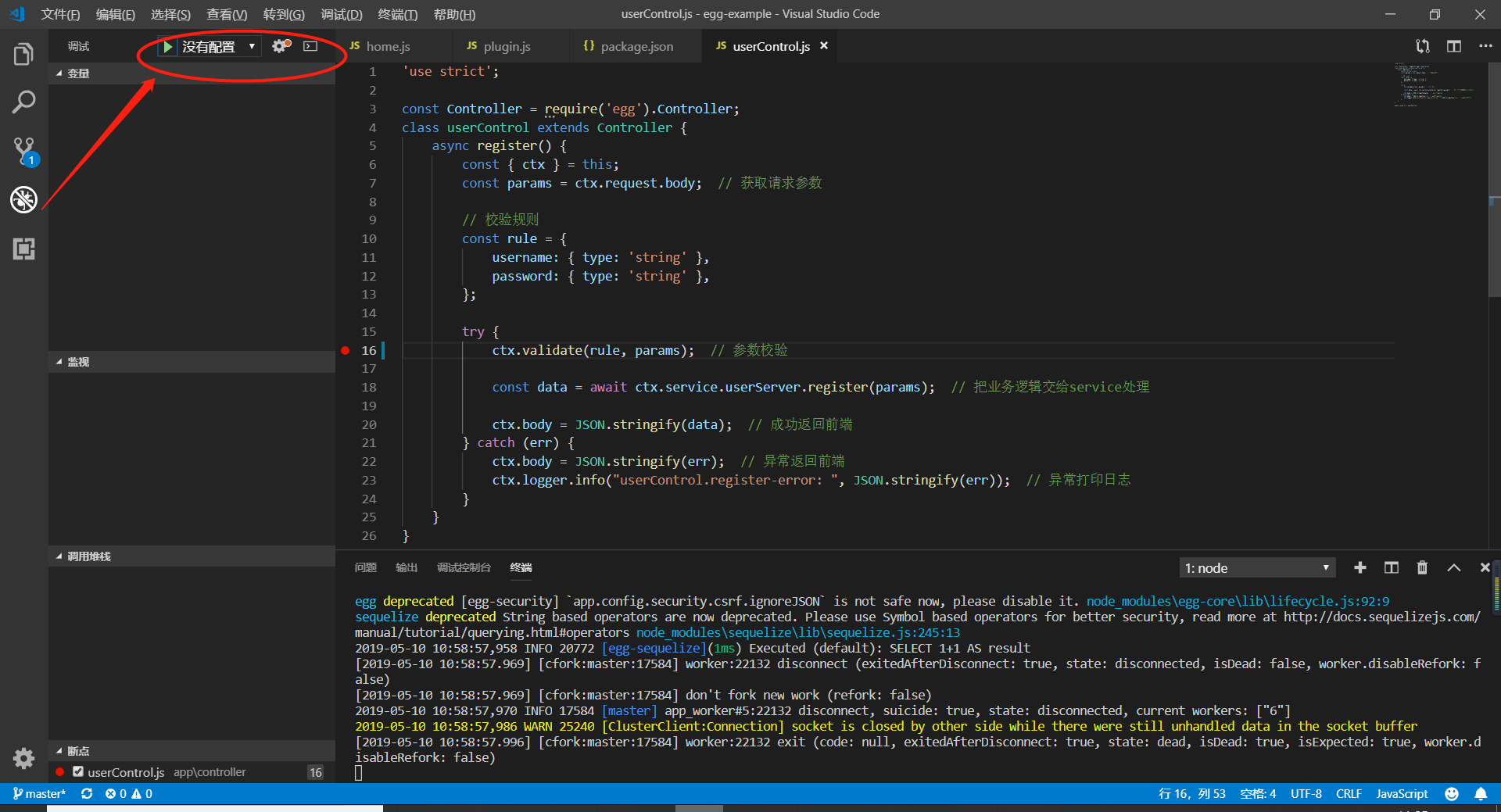1501x812 pixels.
Task: Open the Extensions view
Action: [x=24, y=249]
